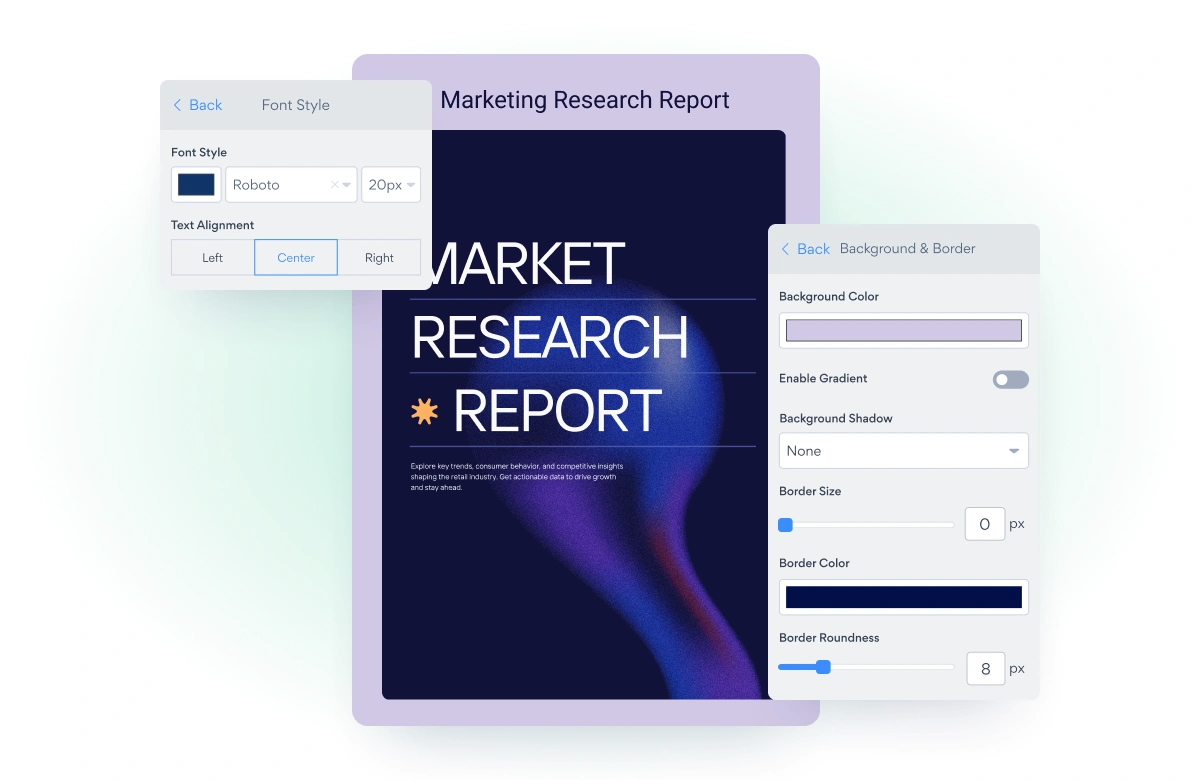Viewport: 1200px width, 780px height.
Task: Clear the Roboto font selection with X
Action: (334, 185)
